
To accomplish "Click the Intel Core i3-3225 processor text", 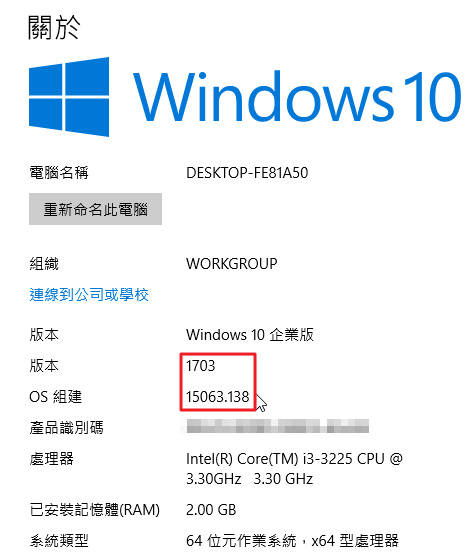I will [294, 469].
